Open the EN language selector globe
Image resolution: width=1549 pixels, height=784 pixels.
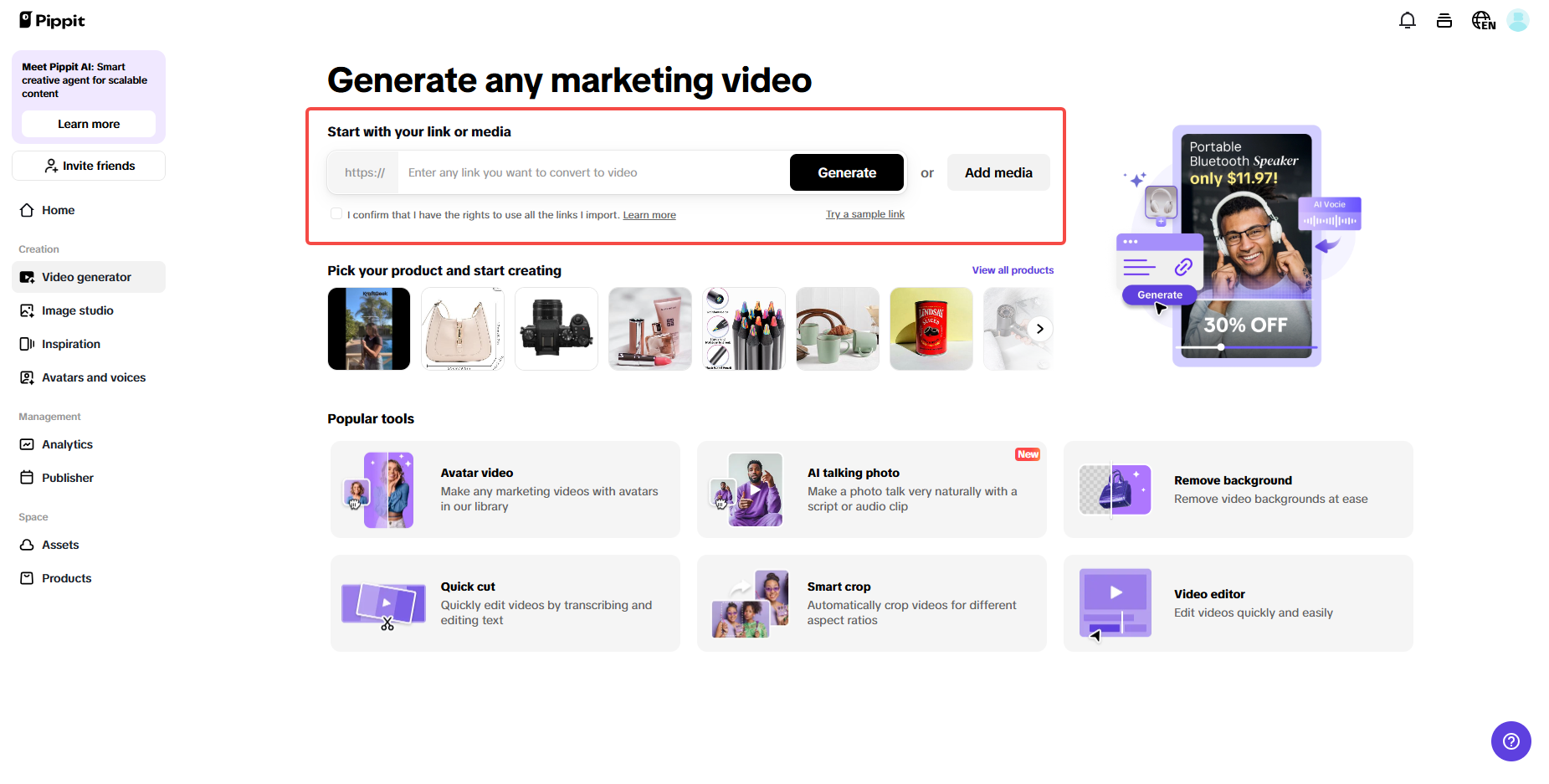(x=1483, y=19)
